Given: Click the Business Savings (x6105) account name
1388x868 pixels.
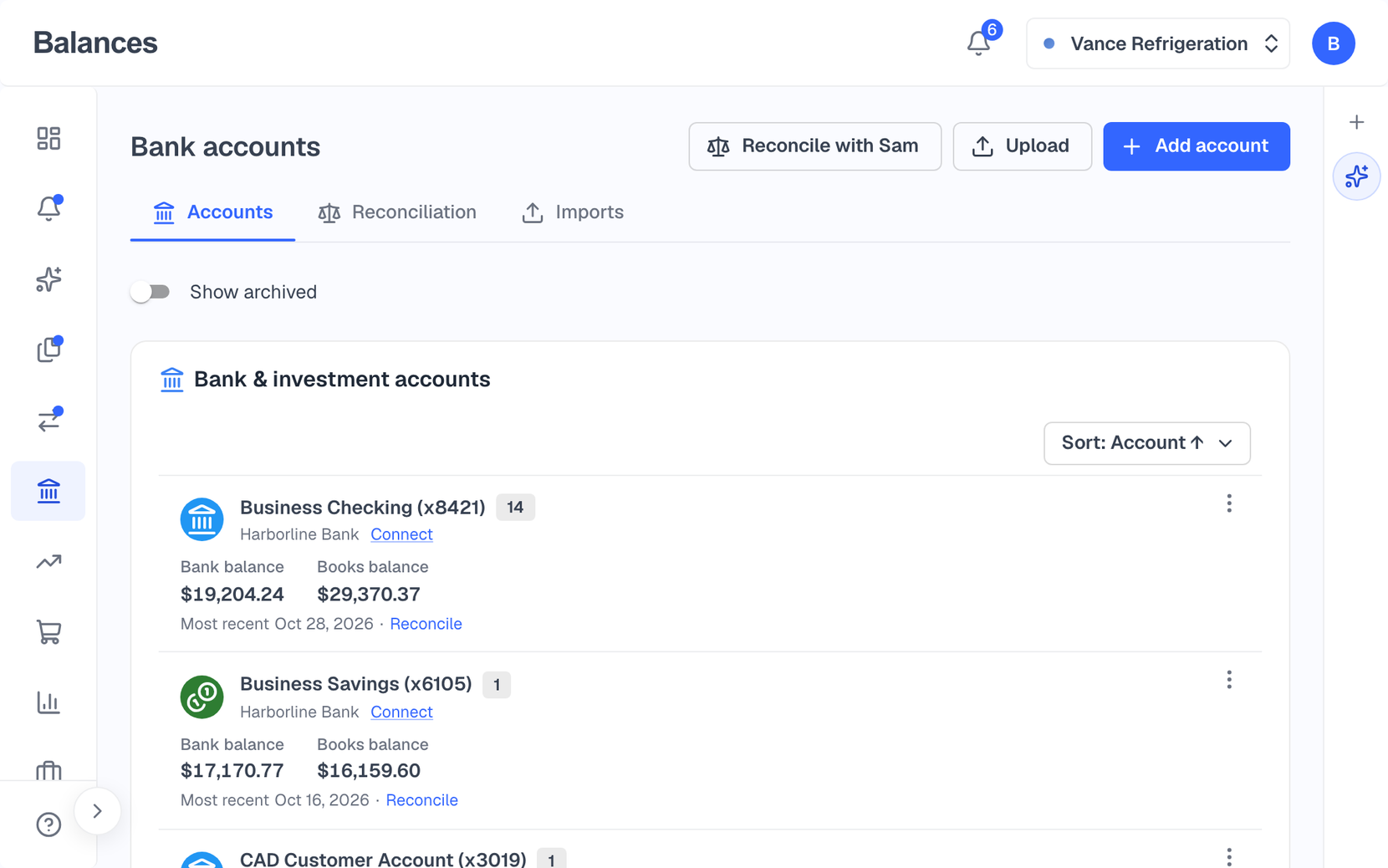Looking at the screenshot, I should 355,684.
